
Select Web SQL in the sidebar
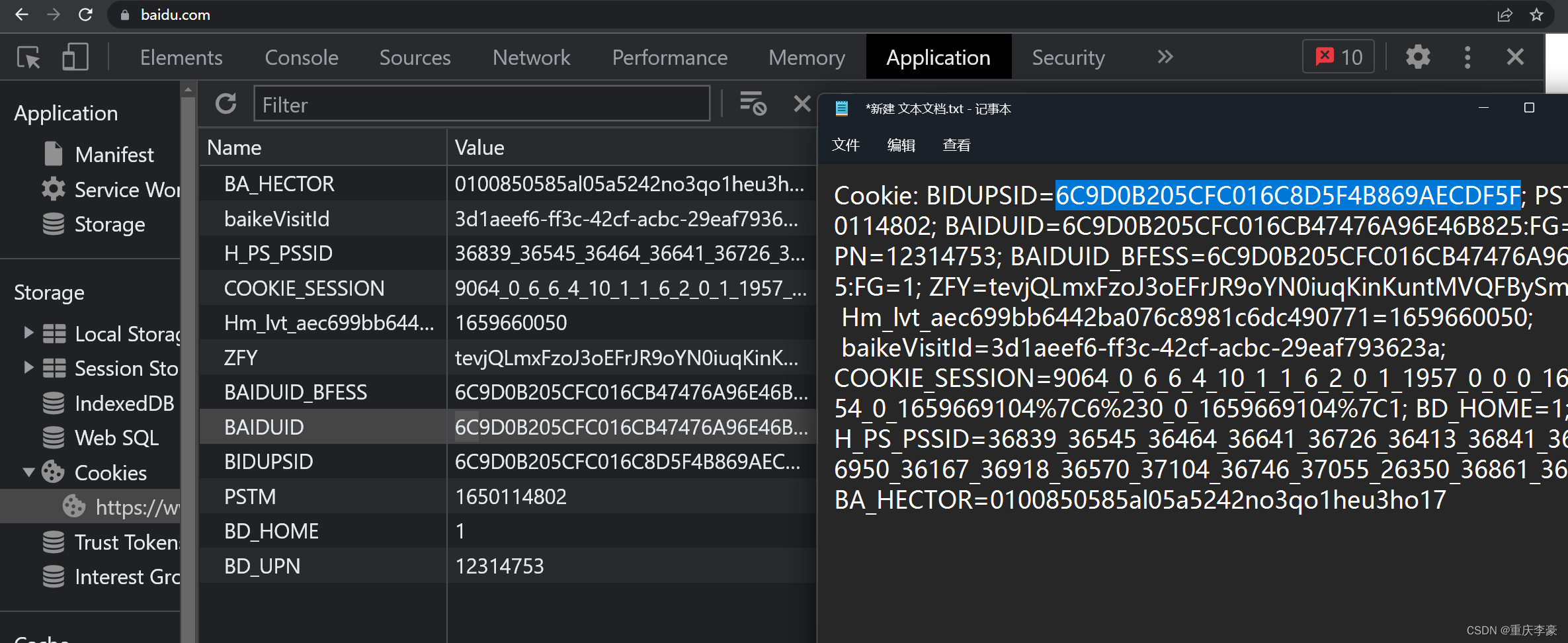tap(101, 437)
